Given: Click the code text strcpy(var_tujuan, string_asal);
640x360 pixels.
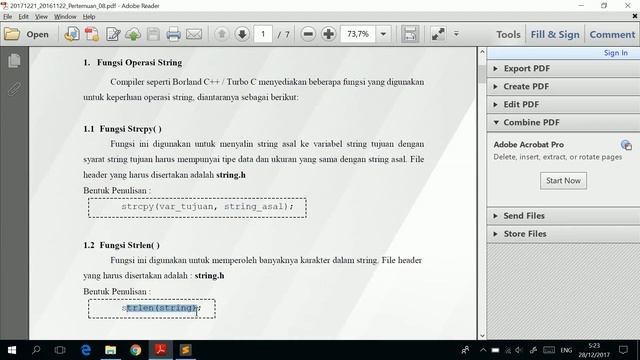Looking at the screenshot, I should (x=207, y=207).
